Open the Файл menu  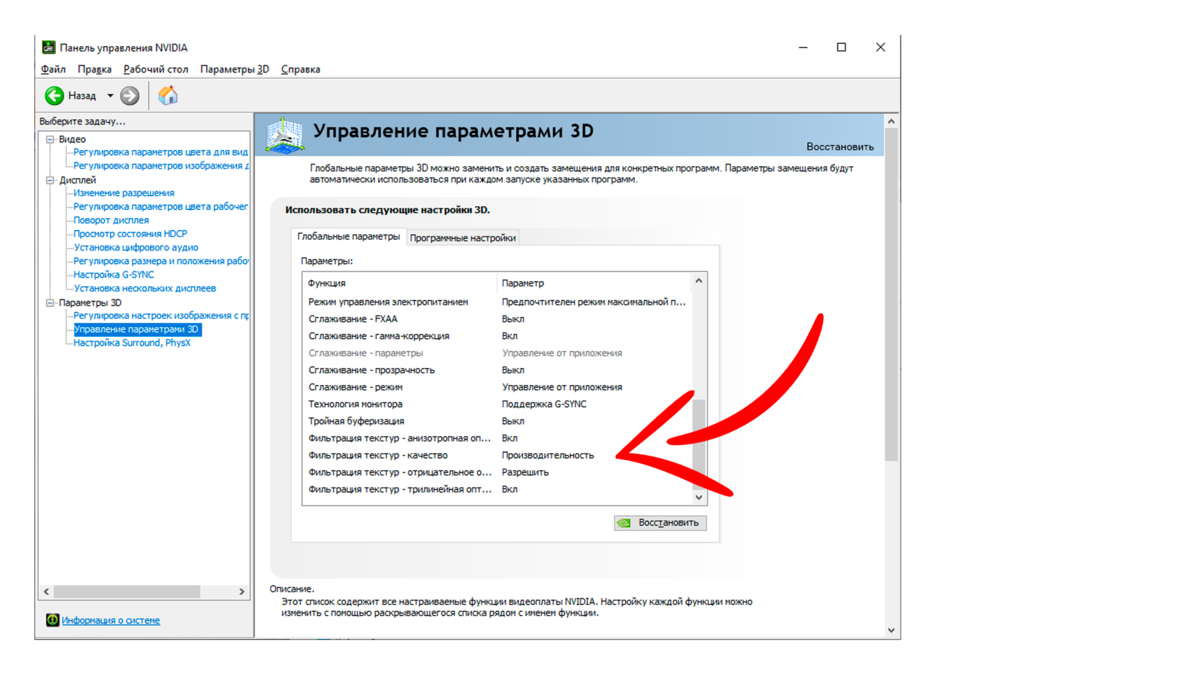coord(53,69)
